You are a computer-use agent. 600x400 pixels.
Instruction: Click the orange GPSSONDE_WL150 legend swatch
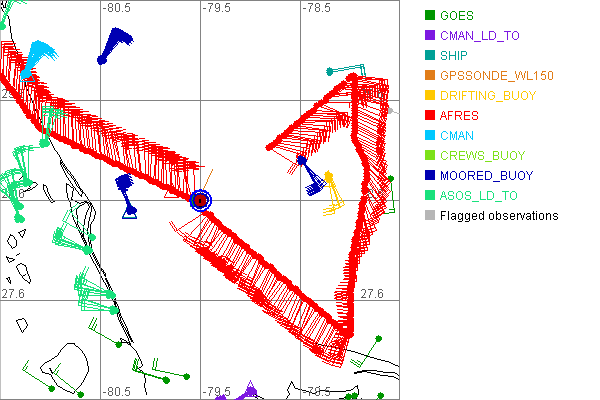(x=430, y=76)
